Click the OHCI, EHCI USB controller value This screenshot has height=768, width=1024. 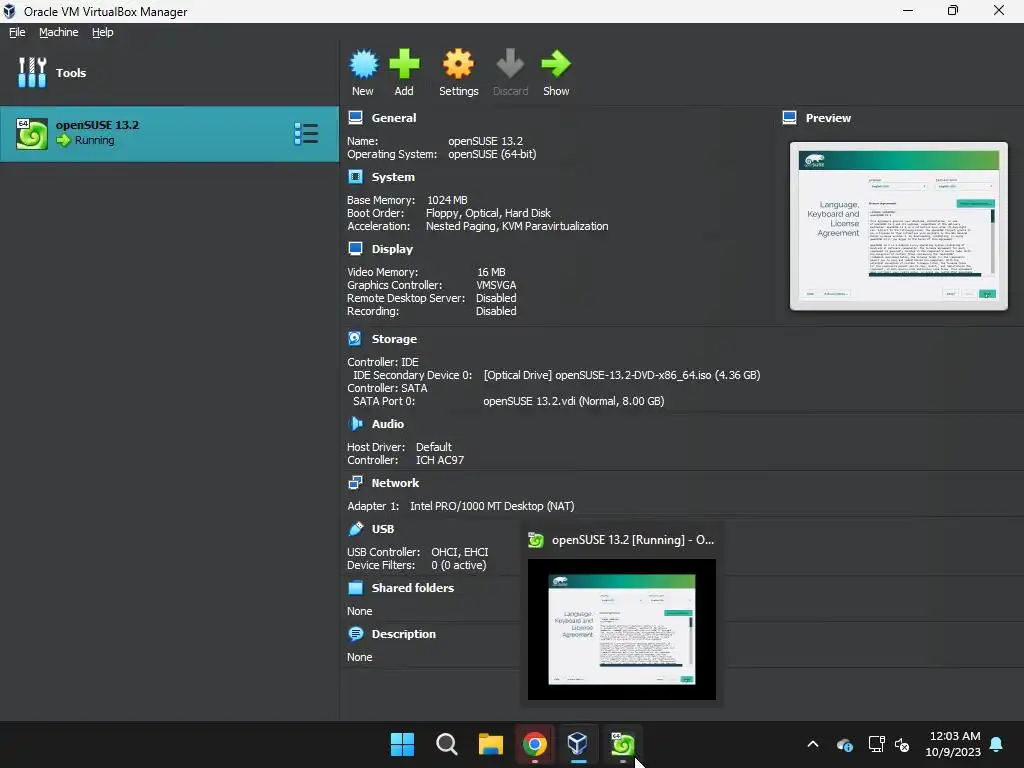460,552
